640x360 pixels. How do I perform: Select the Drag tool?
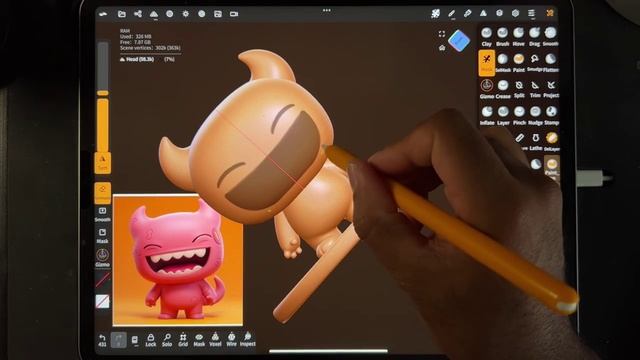click(535, 36)
